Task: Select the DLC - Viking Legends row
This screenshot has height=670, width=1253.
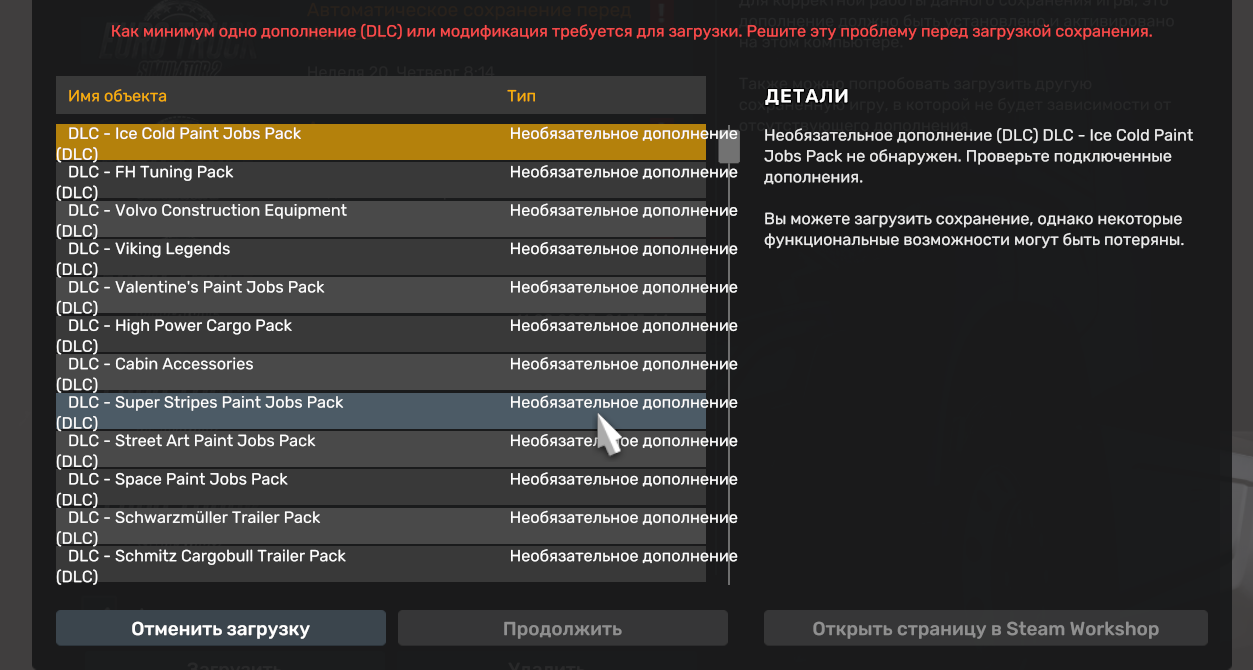Action: click(x=381, y=258)
